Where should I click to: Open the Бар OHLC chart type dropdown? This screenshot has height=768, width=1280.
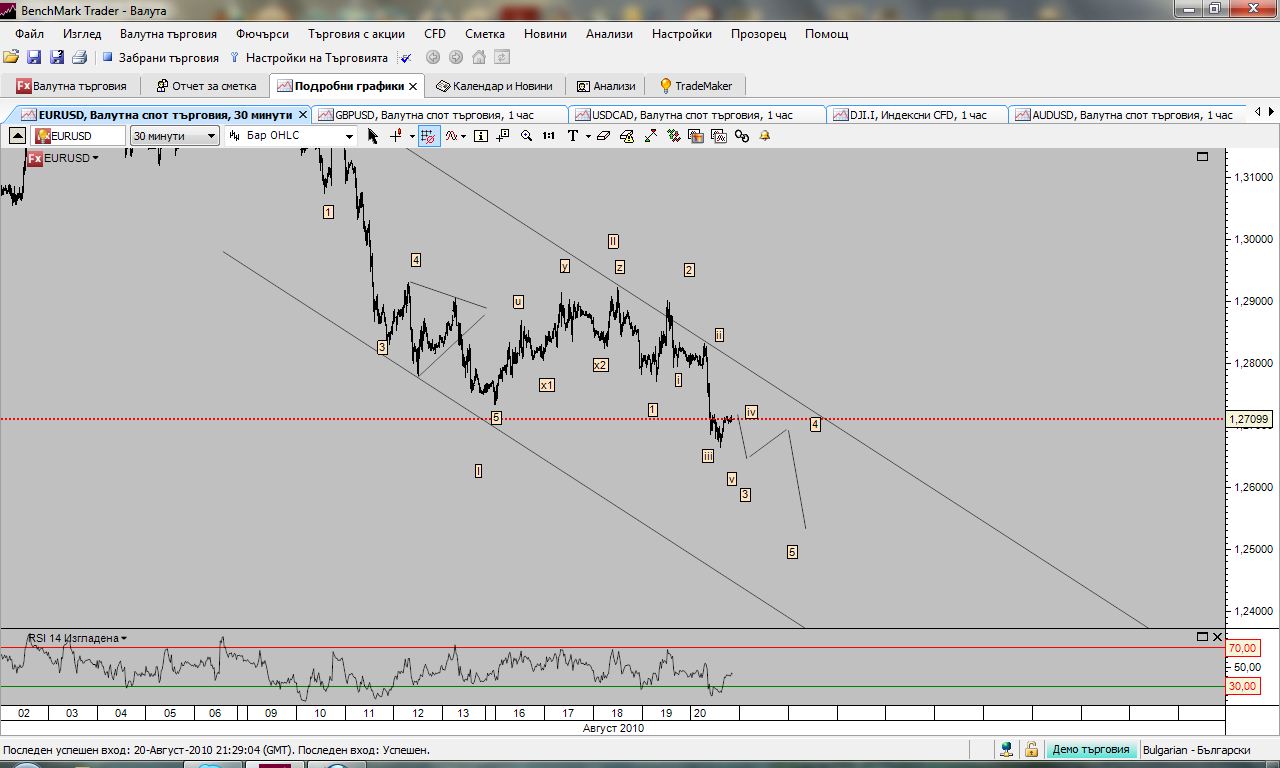click(290, 136)
